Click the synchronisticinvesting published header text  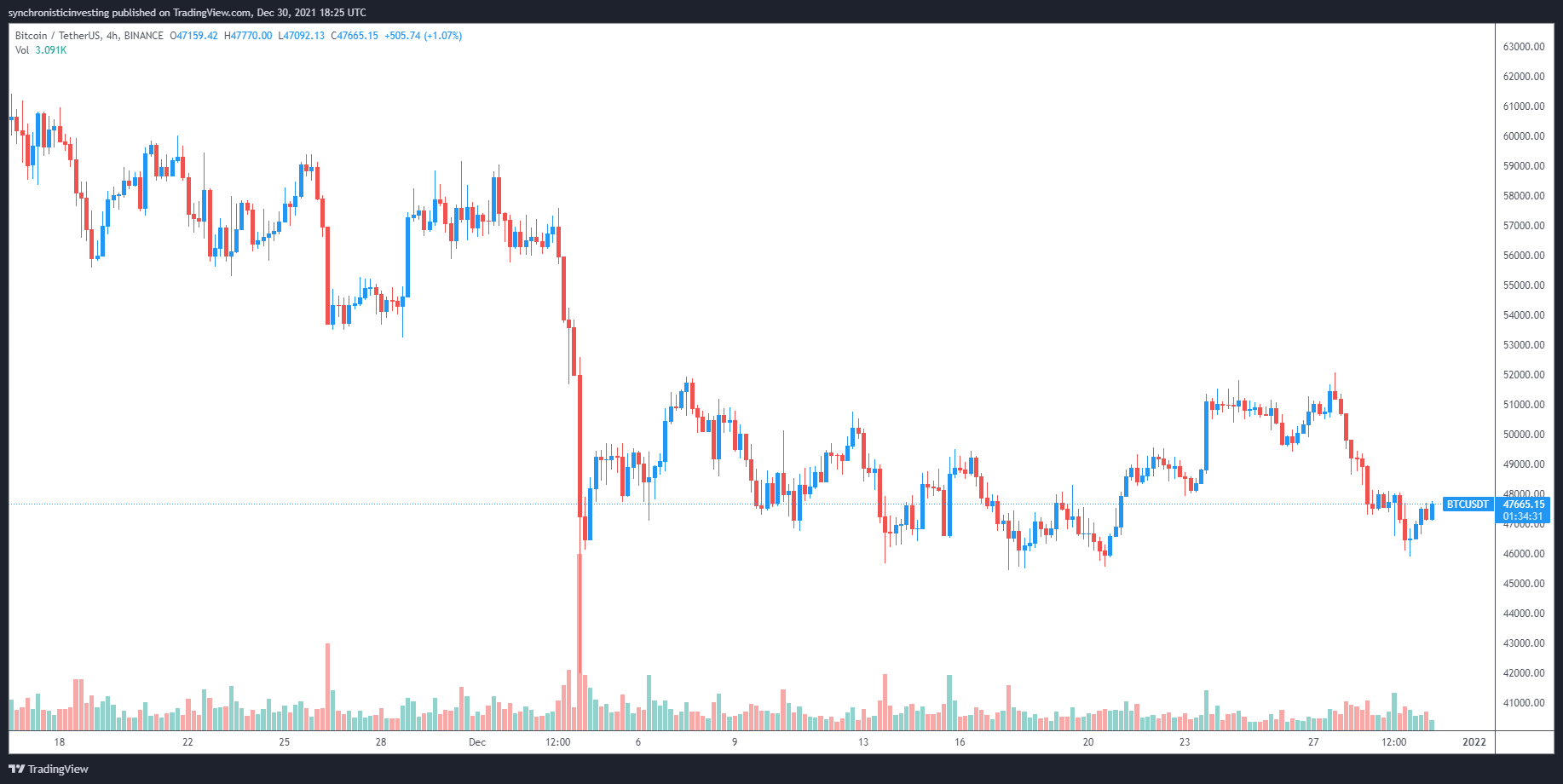pyautogui.click(x=187, y=12)
